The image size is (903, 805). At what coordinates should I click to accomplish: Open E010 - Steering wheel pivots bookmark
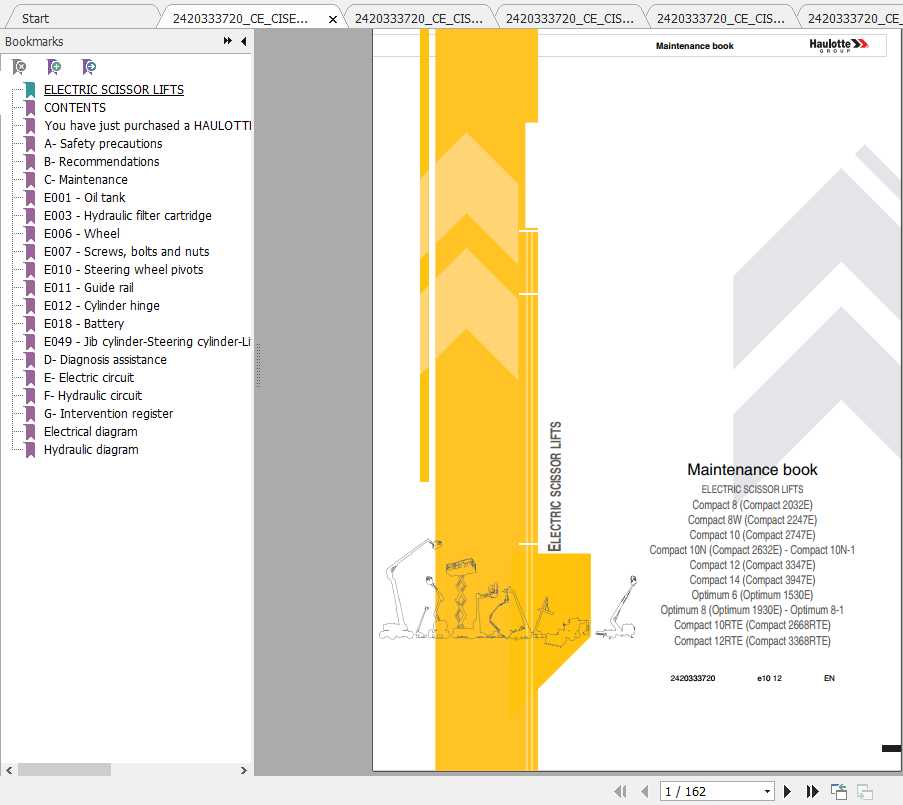[124, 269]
